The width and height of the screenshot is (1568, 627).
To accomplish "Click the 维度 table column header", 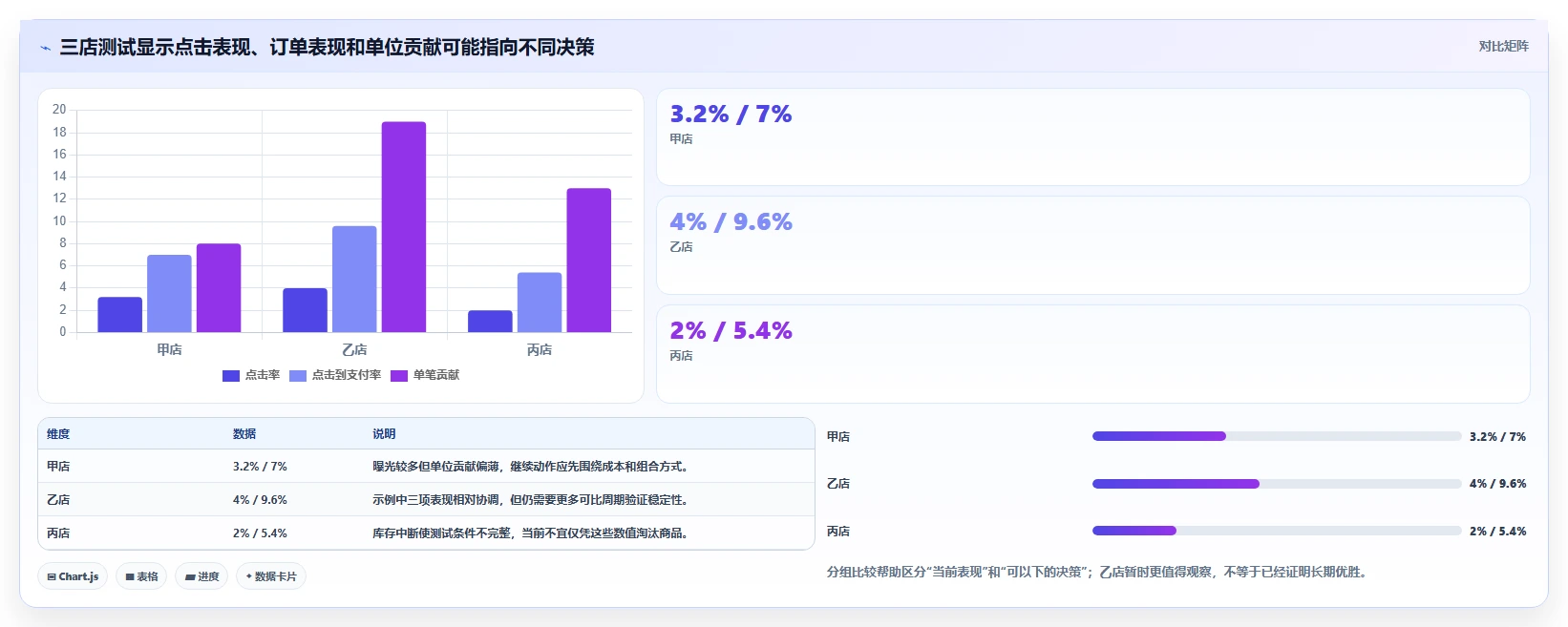I will tap(58, 434).
